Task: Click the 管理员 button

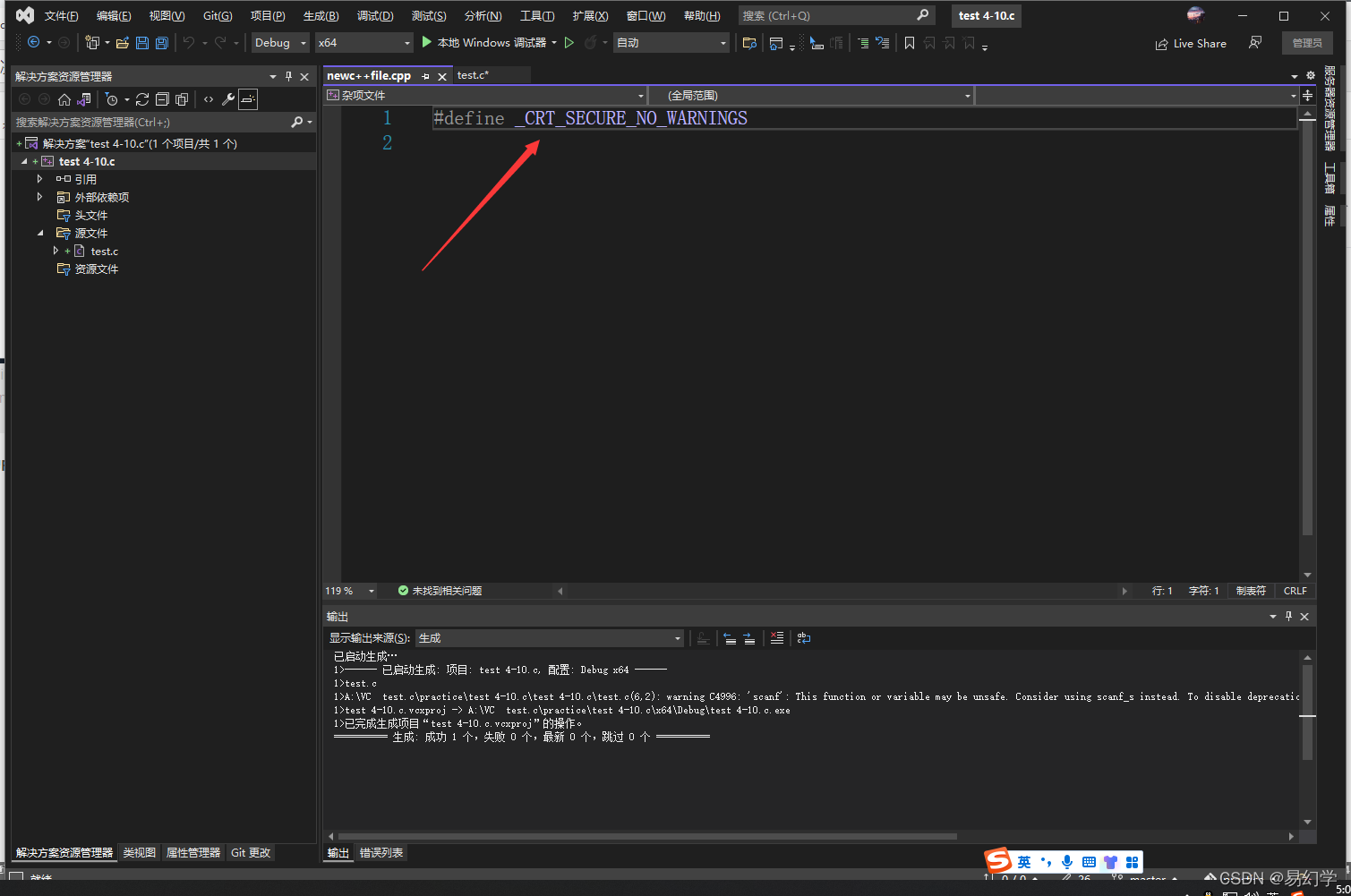Action: (1307, 43)
